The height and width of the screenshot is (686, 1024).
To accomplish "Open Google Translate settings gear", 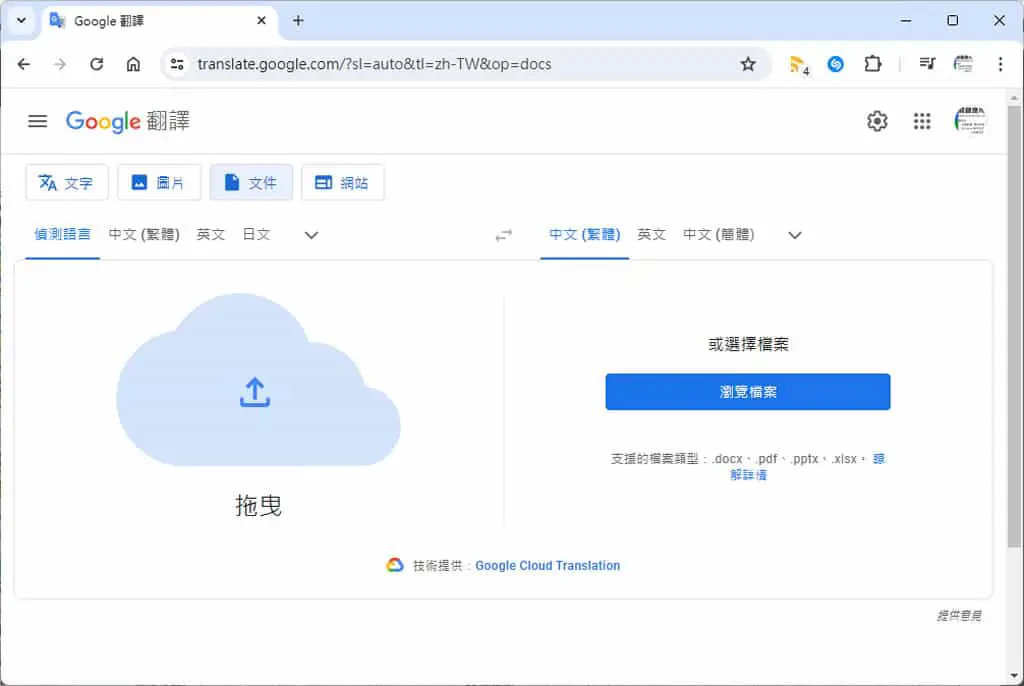I will coord(877,121).
